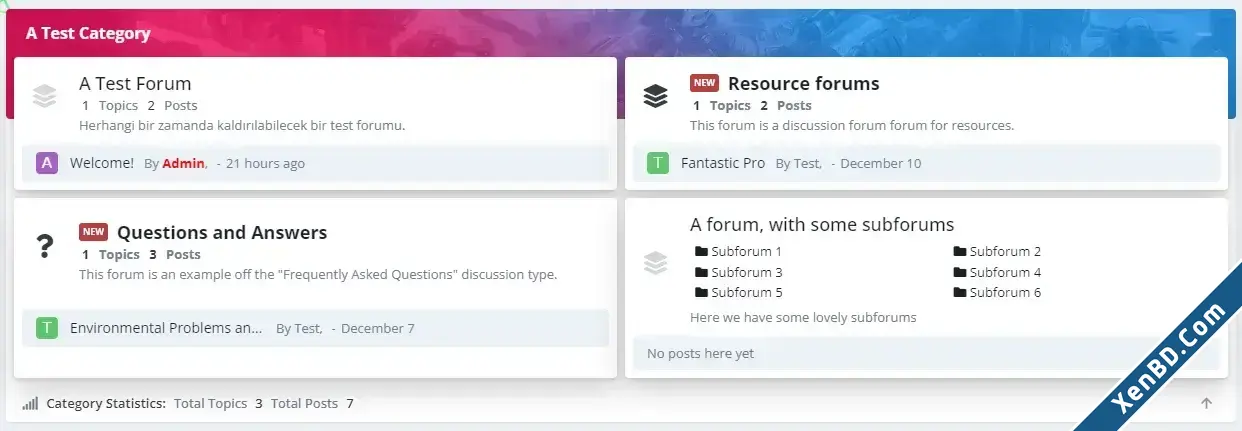Open Subforum 4 folder link
1242x431 pixels.
point(997,272)
